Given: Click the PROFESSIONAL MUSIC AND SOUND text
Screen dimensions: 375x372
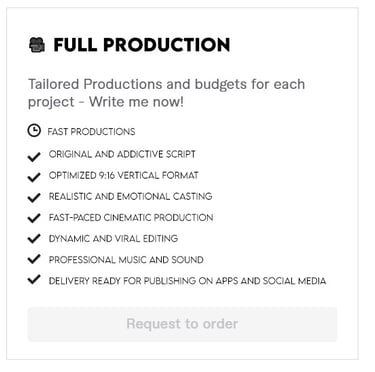Looking at the screenshot, I should (126, 260).
